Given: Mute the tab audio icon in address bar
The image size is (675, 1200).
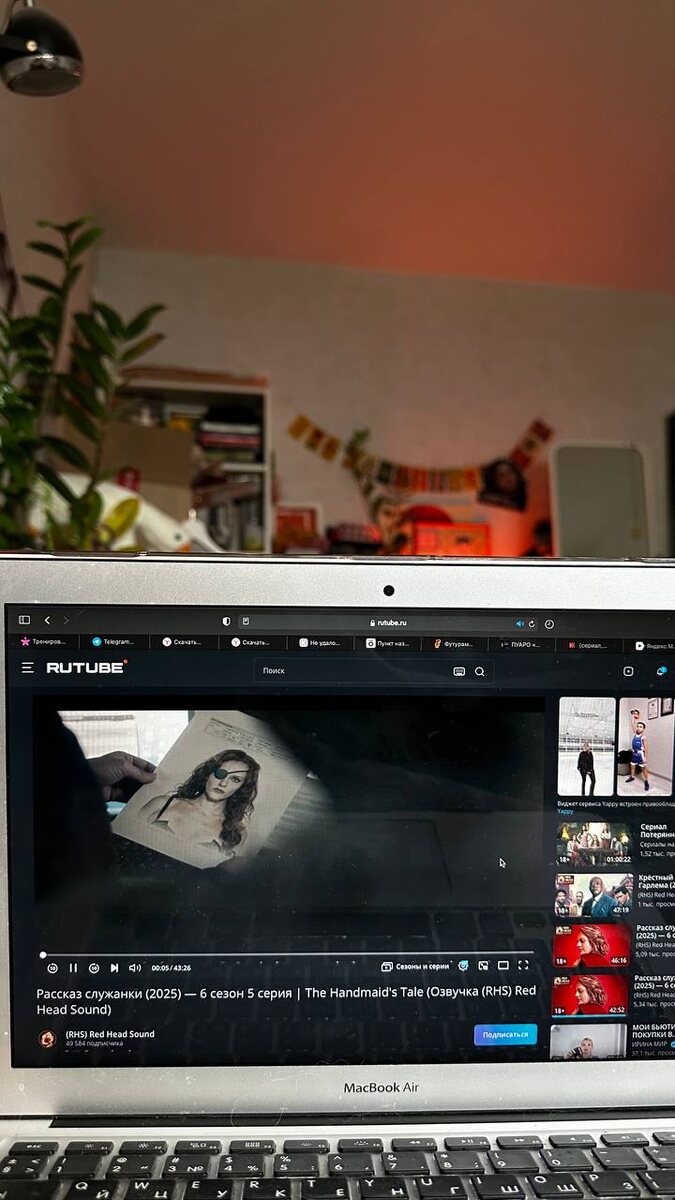Looking at the screenshot, I should coord(520,623).
